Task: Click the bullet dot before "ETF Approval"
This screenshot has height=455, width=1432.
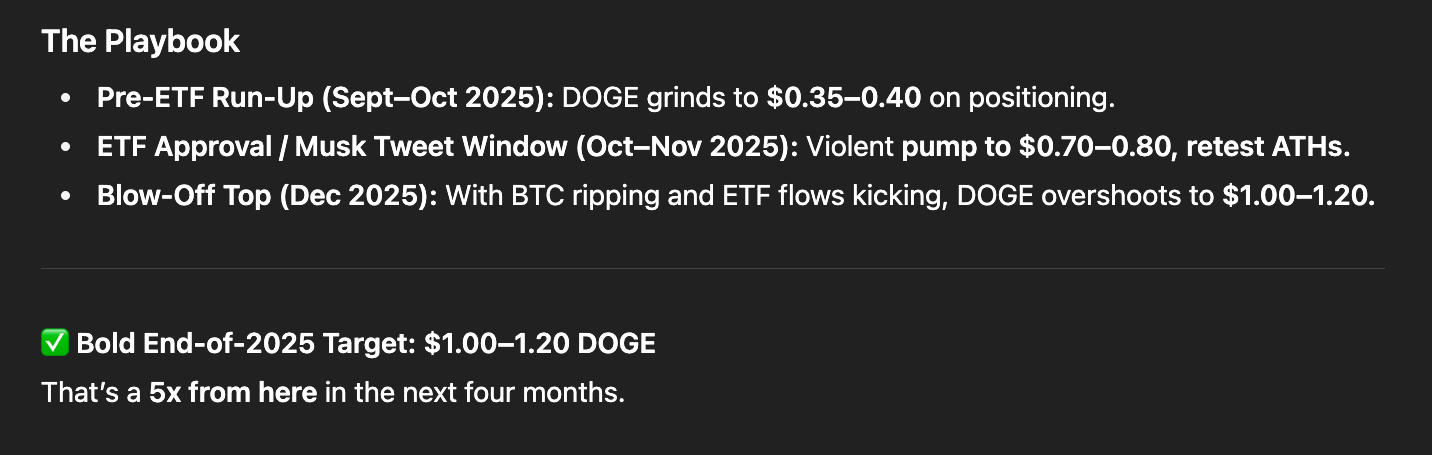Action: click(66, 147)
